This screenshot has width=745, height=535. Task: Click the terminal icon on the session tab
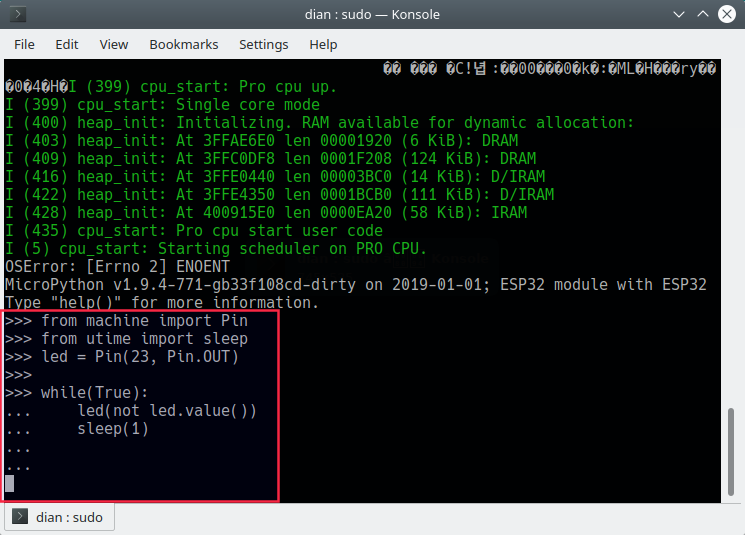pyautogui.click(x=21, y=517)
